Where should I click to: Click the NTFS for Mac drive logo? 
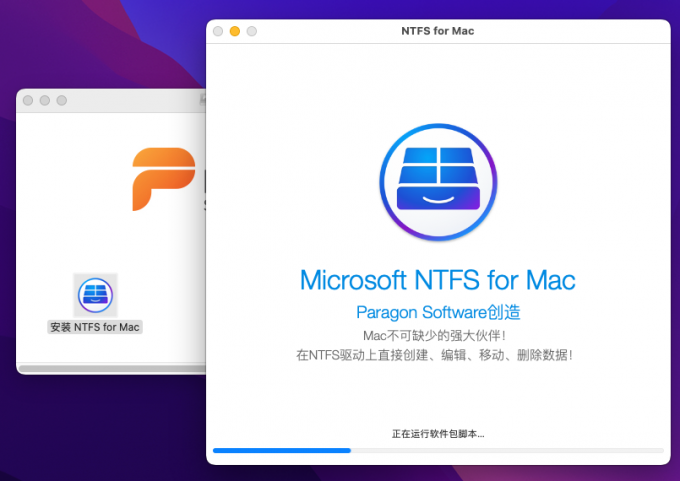coord(438,182)
